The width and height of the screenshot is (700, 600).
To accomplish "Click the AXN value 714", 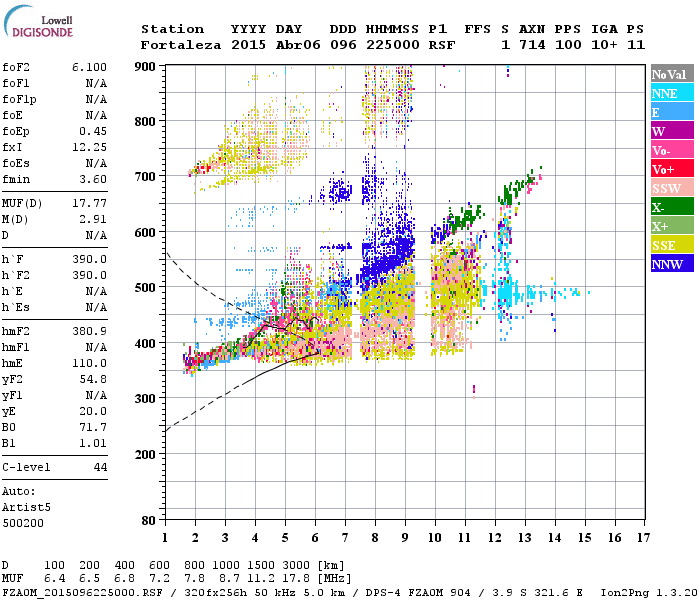I will (532, 45).
